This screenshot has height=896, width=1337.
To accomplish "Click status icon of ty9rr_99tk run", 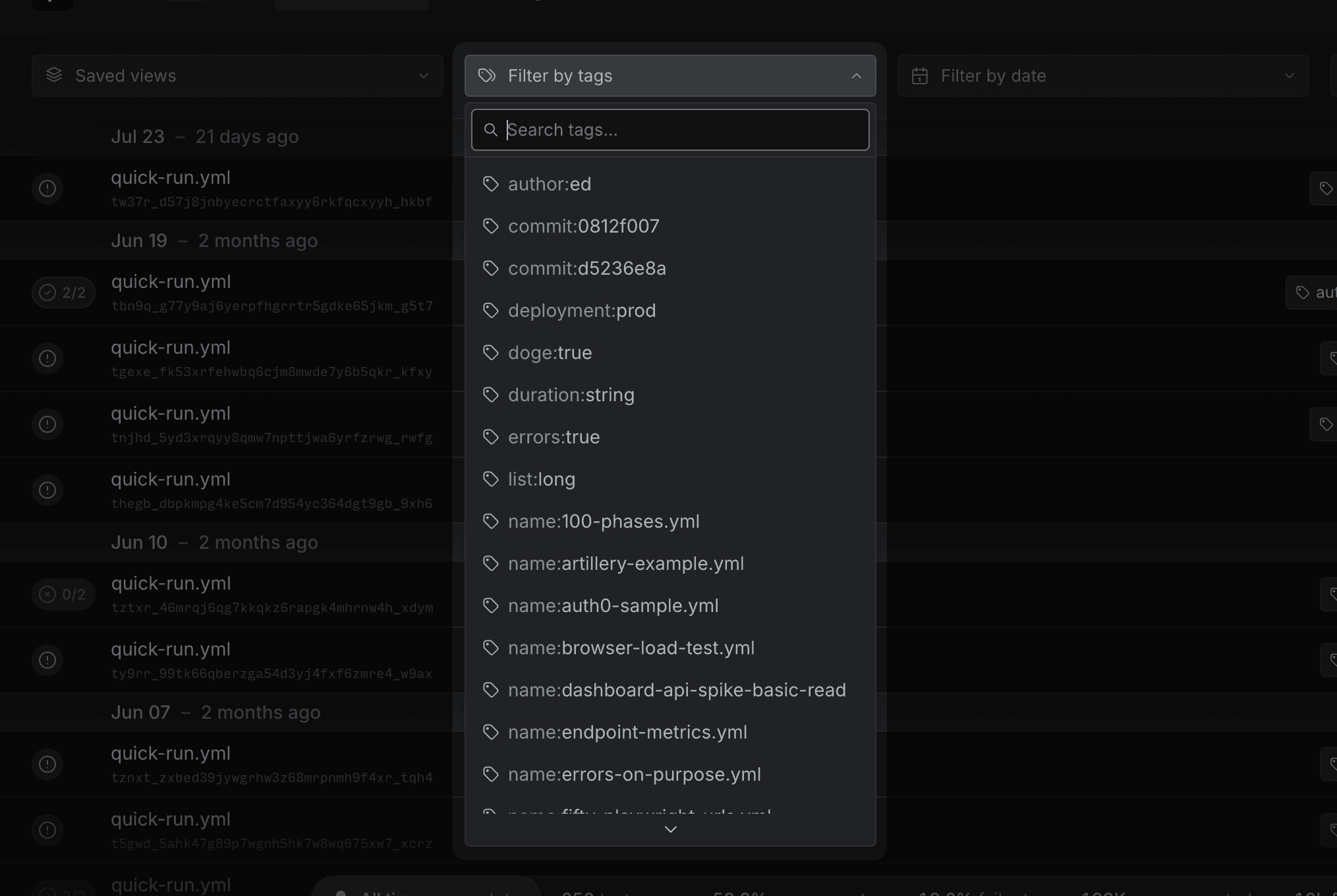I will (x=47, y=660).
